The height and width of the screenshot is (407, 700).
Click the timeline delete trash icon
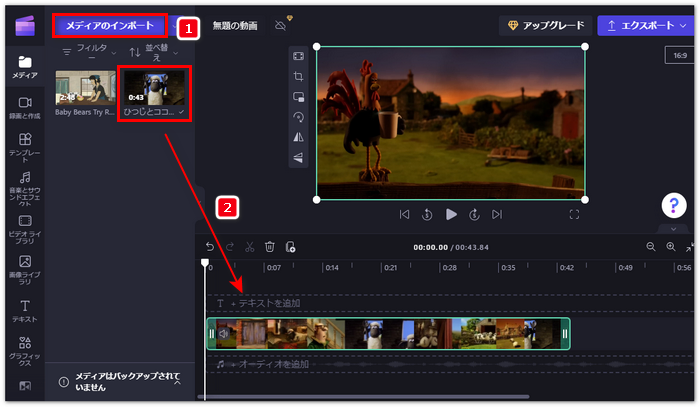(269, 247)
